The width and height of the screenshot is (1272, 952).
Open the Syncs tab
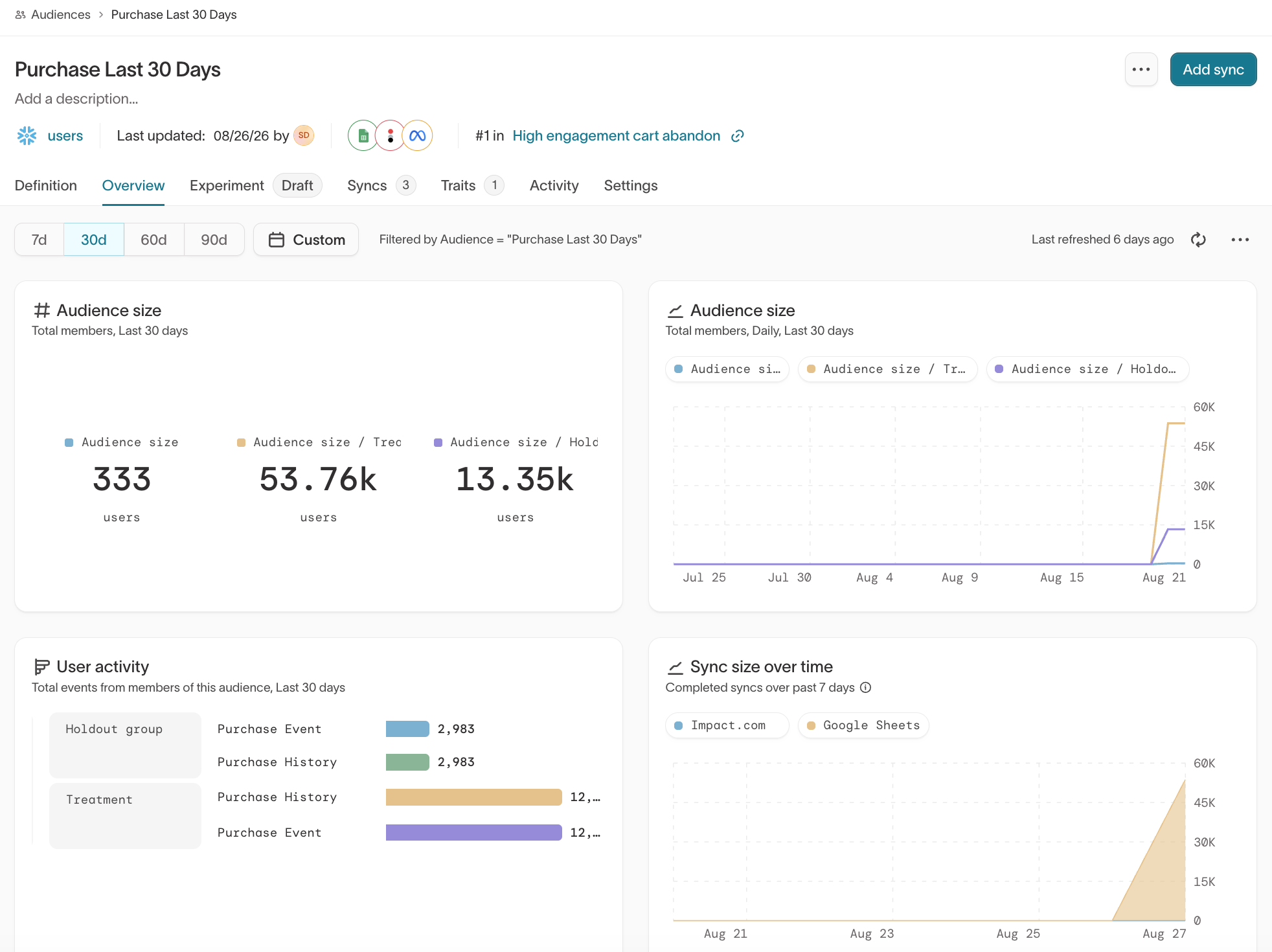coord(381,186)
